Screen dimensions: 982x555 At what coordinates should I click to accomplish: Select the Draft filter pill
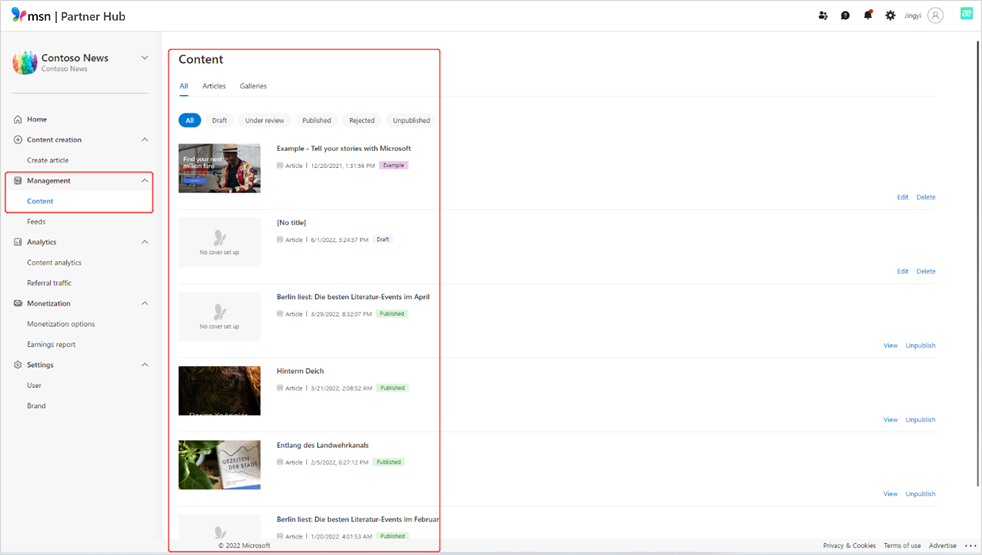219,120
